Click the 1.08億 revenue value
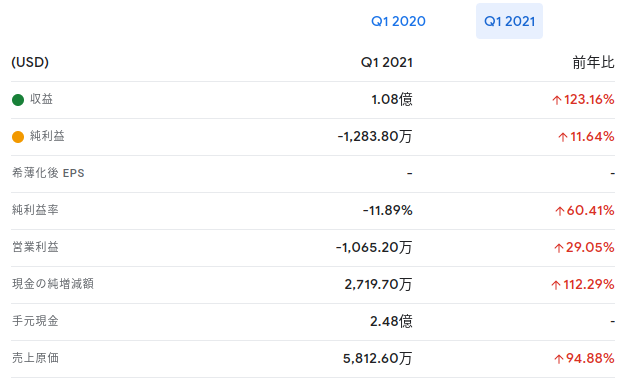This screenshot has height=384, width=627. [x=392, y=99]
